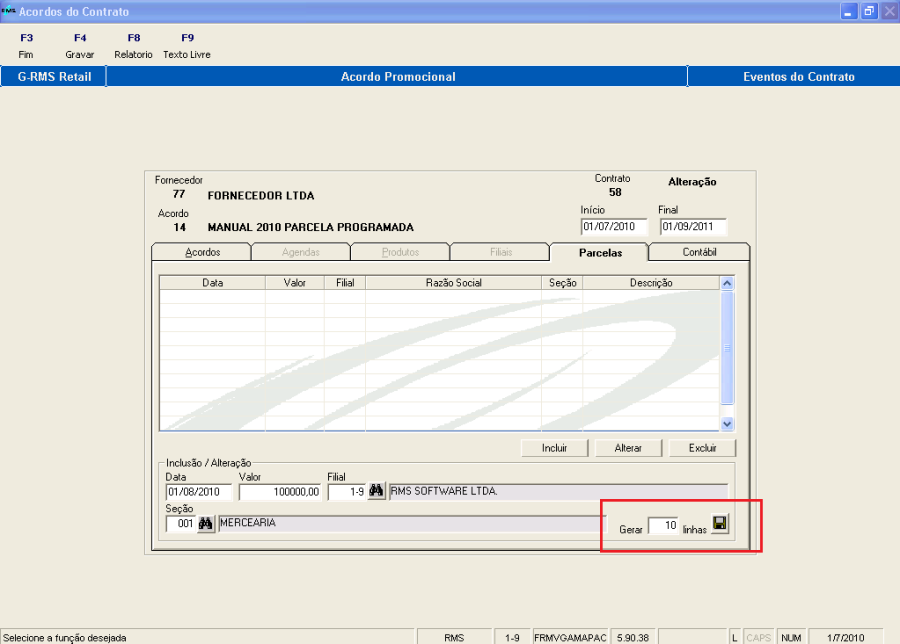Switch to the Produtos tab
Screen dimensions: 900x644
400,252
